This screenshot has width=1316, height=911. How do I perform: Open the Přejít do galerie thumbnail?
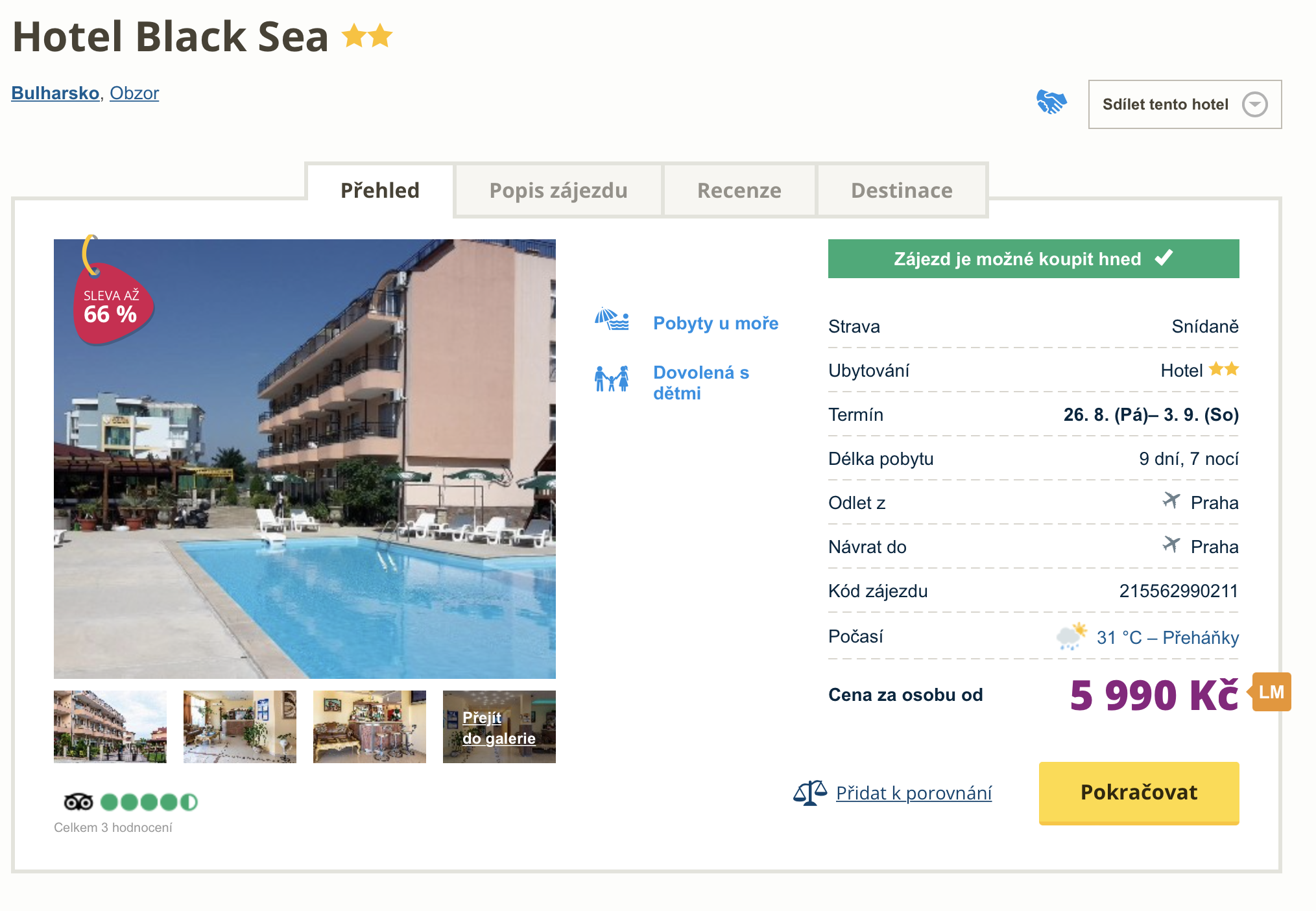point(499,727)
